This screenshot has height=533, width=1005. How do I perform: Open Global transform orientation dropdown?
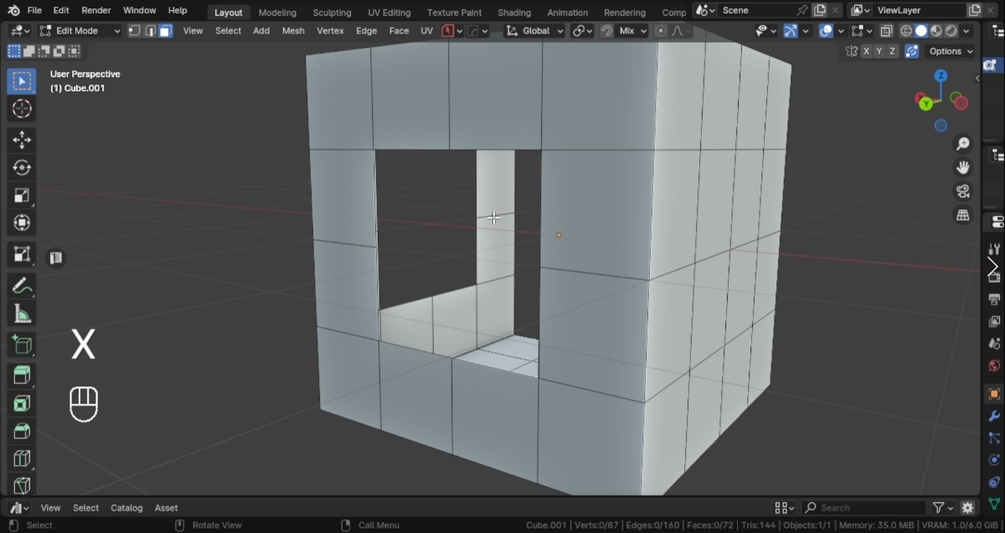pos(535,31)
